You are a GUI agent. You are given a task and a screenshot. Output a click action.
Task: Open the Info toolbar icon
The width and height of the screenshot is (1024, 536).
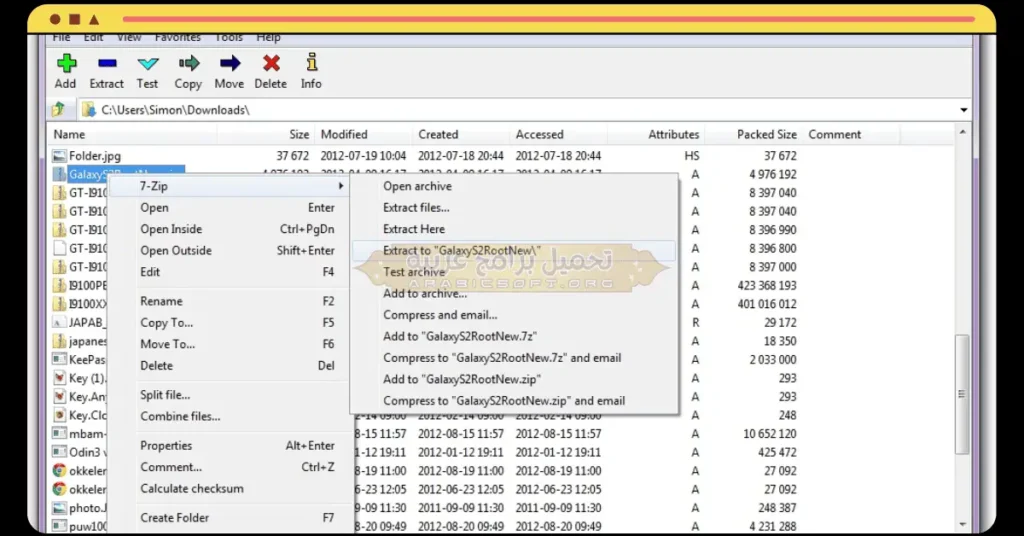point(312,62)
